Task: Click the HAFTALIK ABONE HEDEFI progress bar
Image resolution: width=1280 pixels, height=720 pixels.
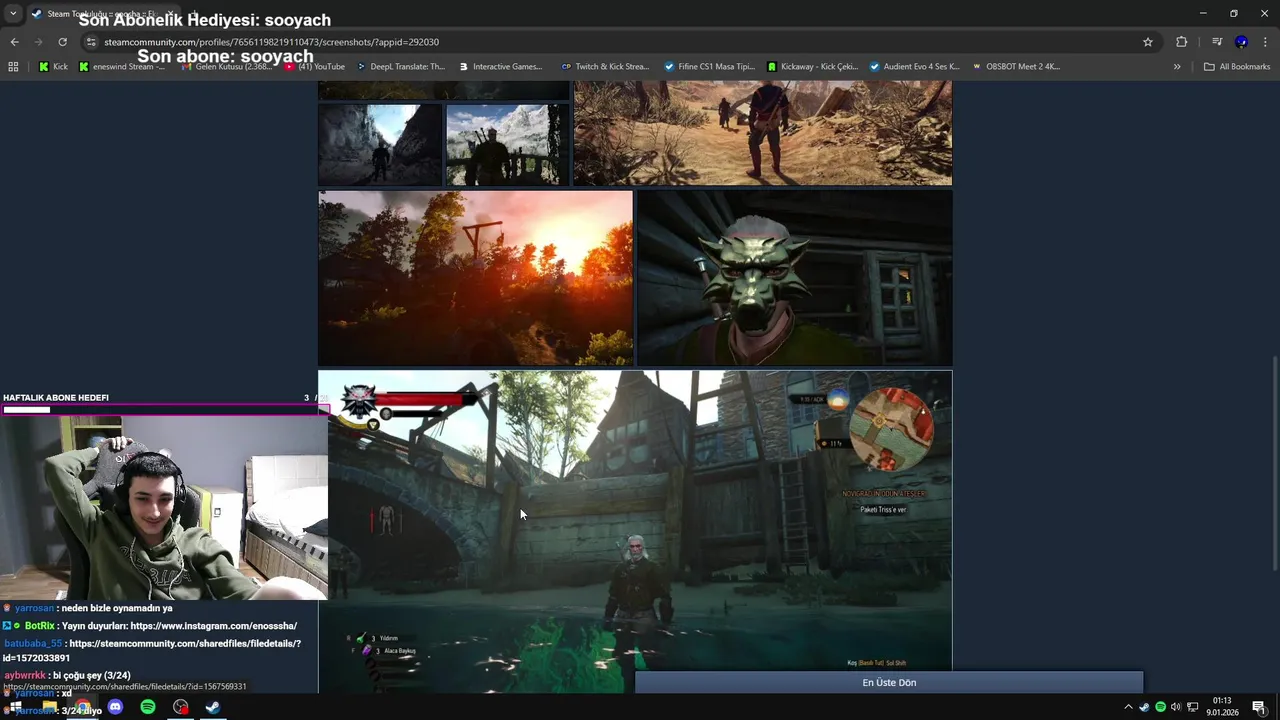Action: tap(165, 410)
